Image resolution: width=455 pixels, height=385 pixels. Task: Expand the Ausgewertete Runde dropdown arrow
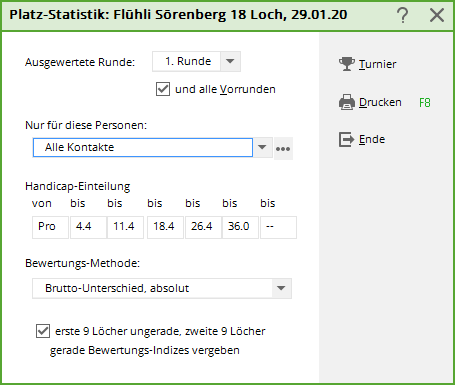tap(230, 61)
